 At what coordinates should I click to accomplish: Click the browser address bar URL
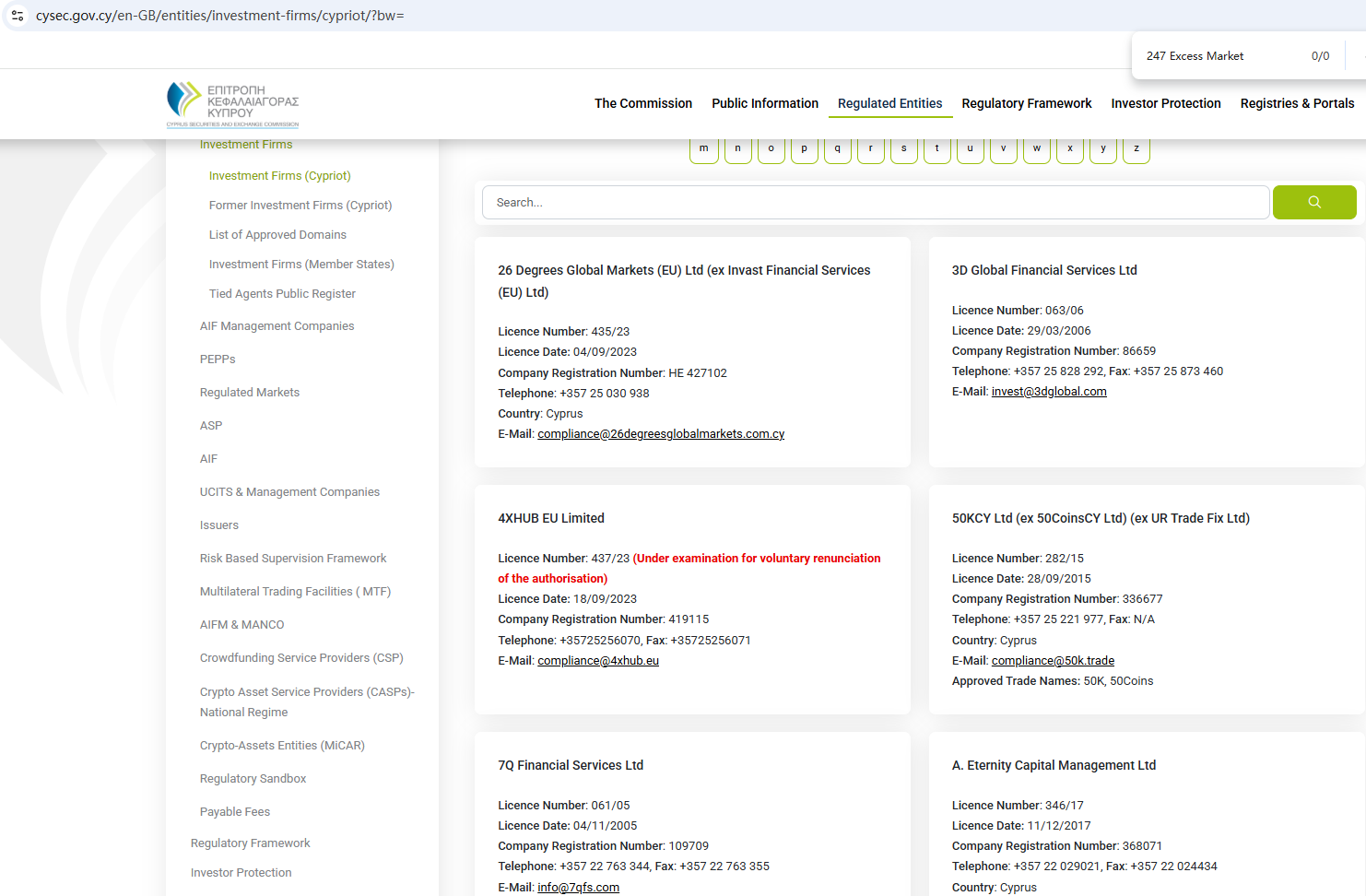point(220,16)
